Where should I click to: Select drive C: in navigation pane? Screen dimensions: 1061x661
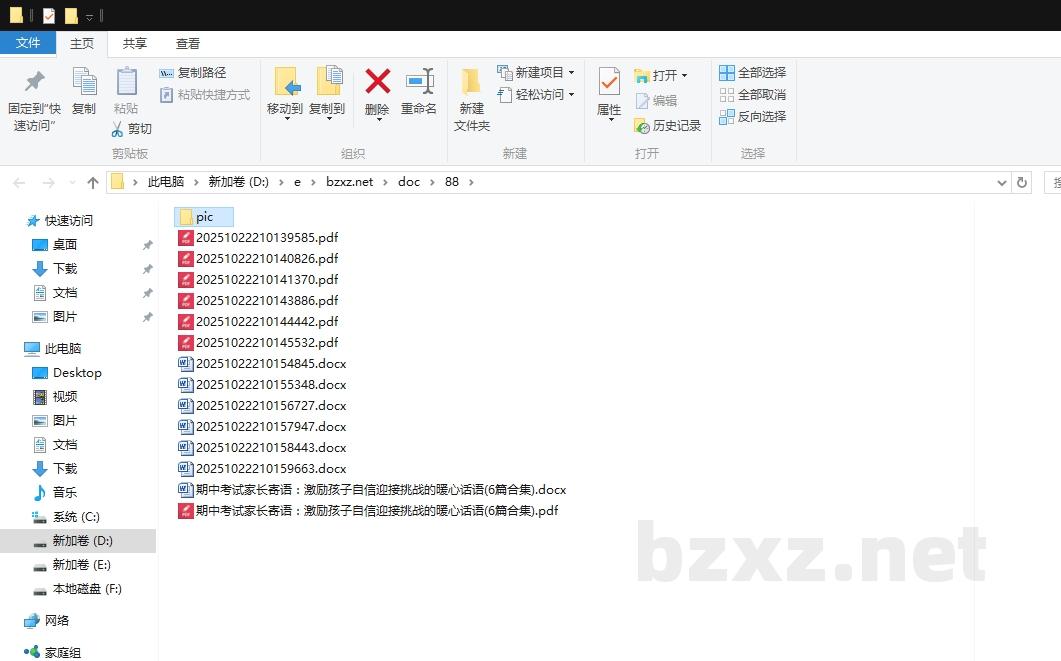point(76,517)
